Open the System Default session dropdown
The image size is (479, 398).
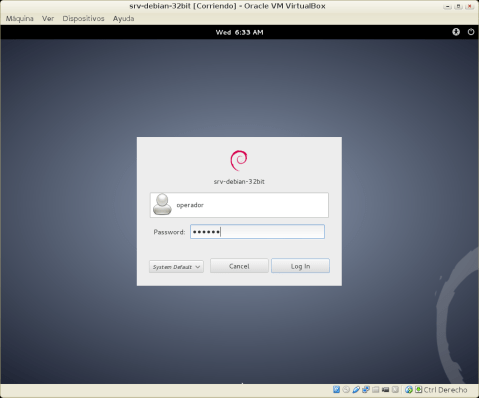coord(176,267)
